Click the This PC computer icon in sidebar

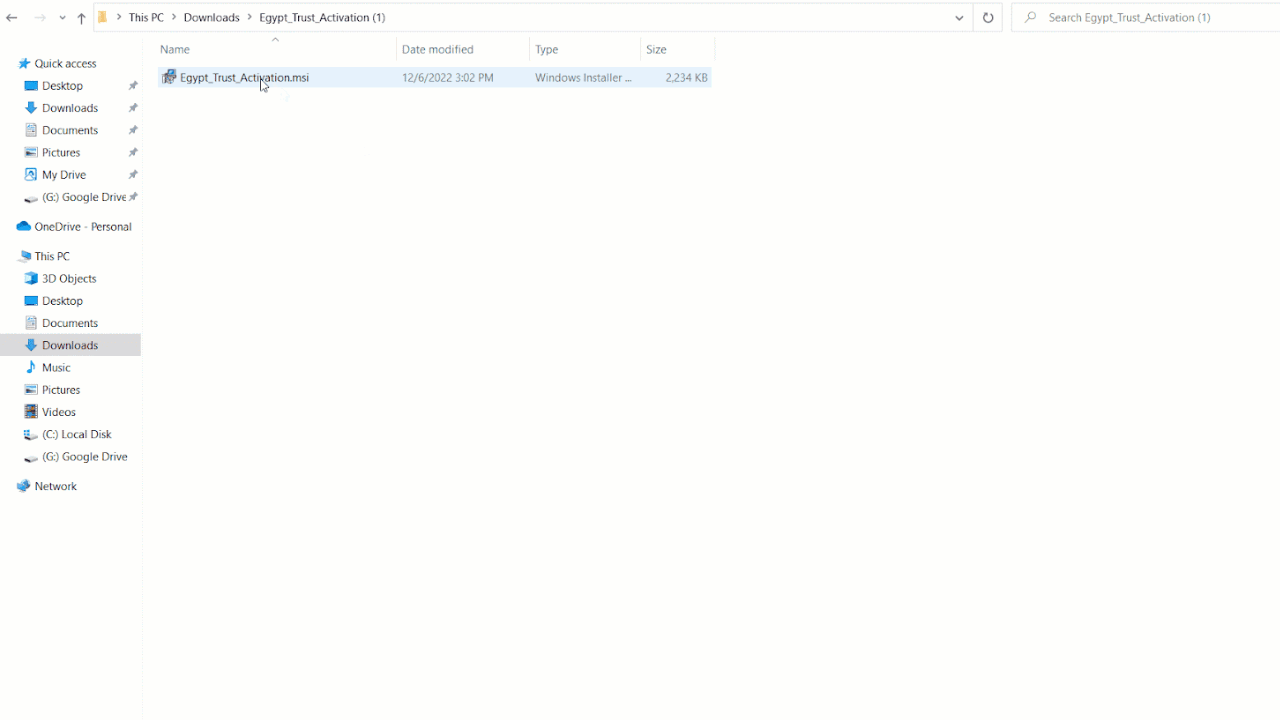point(24,257)
